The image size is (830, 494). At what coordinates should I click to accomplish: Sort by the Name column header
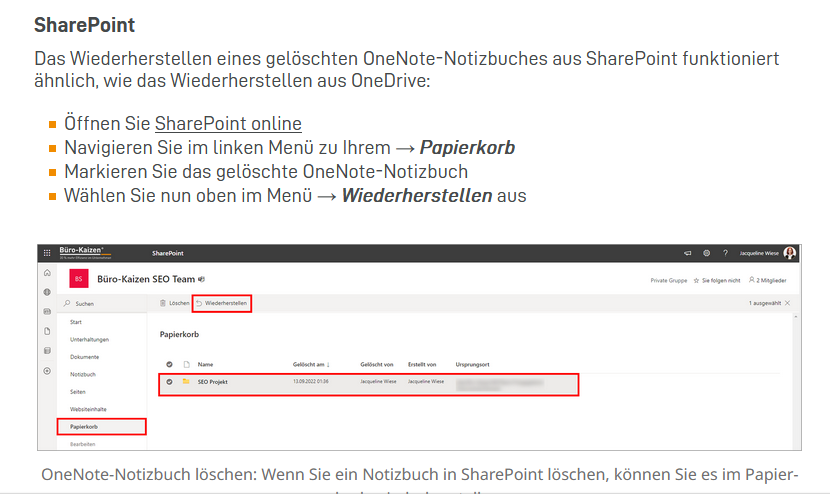(x=205, y=364)
